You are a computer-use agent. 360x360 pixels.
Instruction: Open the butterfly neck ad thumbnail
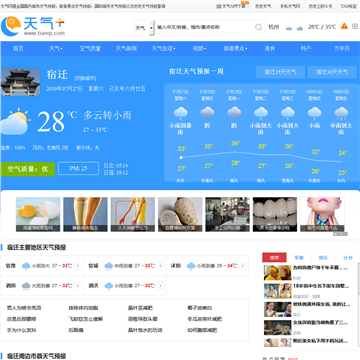(322, 214)
